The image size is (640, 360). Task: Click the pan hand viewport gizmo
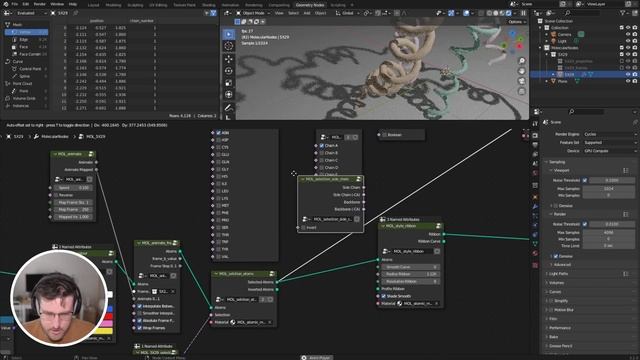522,71
